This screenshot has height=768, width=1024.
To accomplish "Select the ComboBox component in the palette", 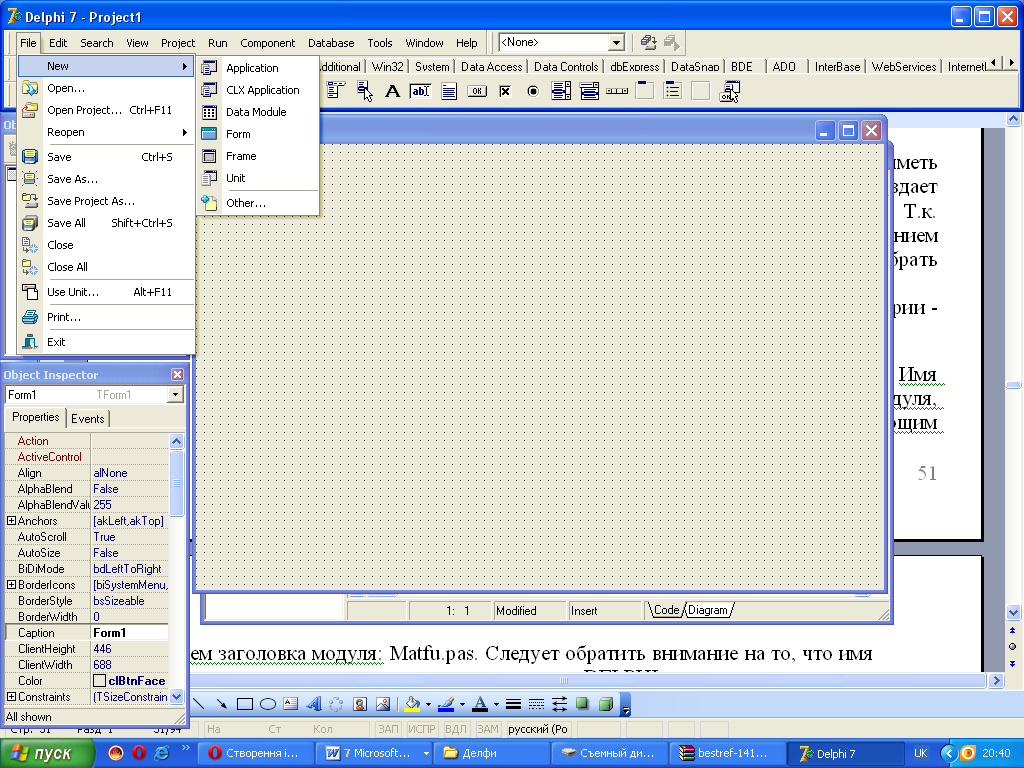I will [x=589, y=91].
